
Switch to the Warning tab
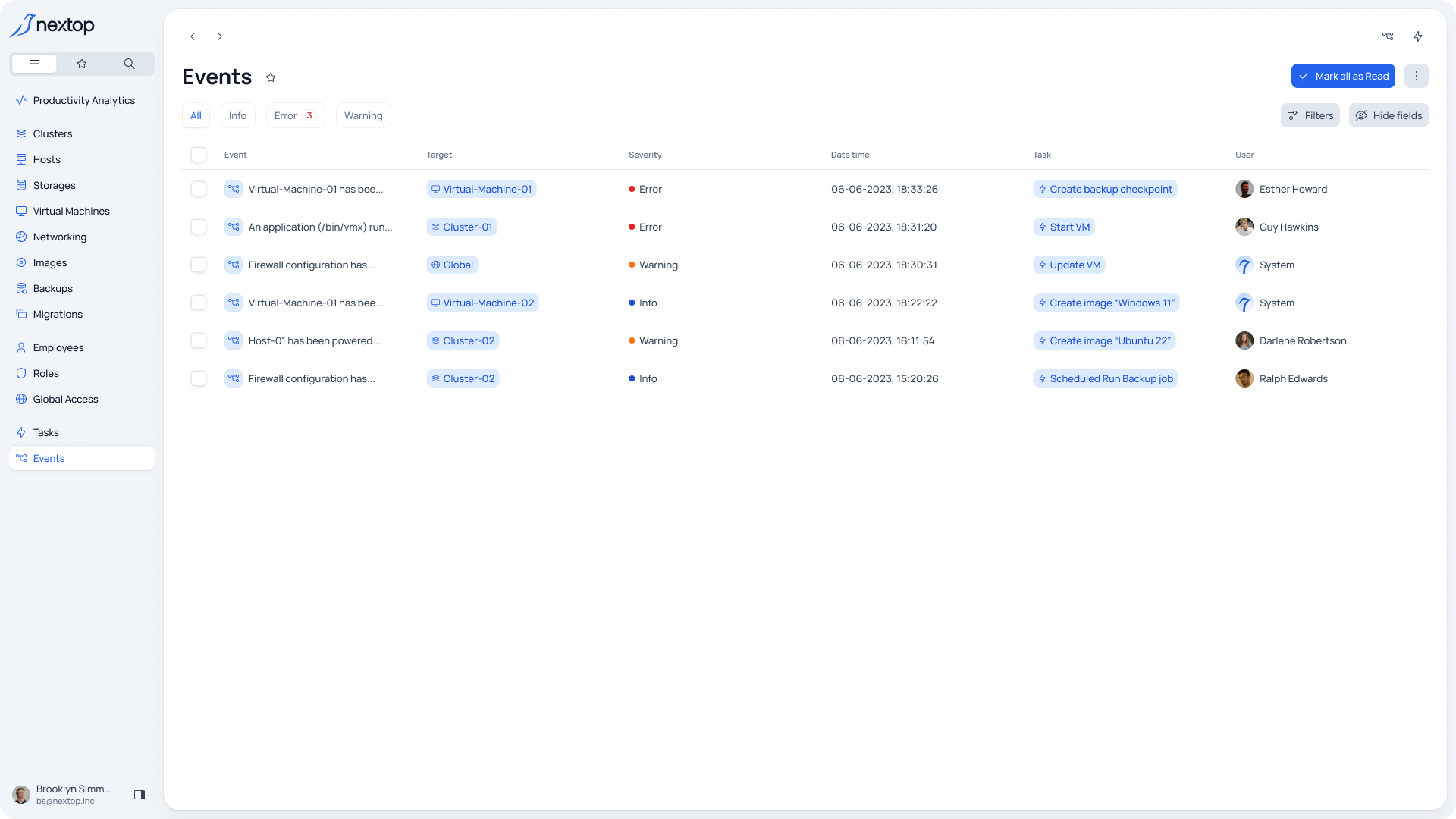[x=363, y=115]
